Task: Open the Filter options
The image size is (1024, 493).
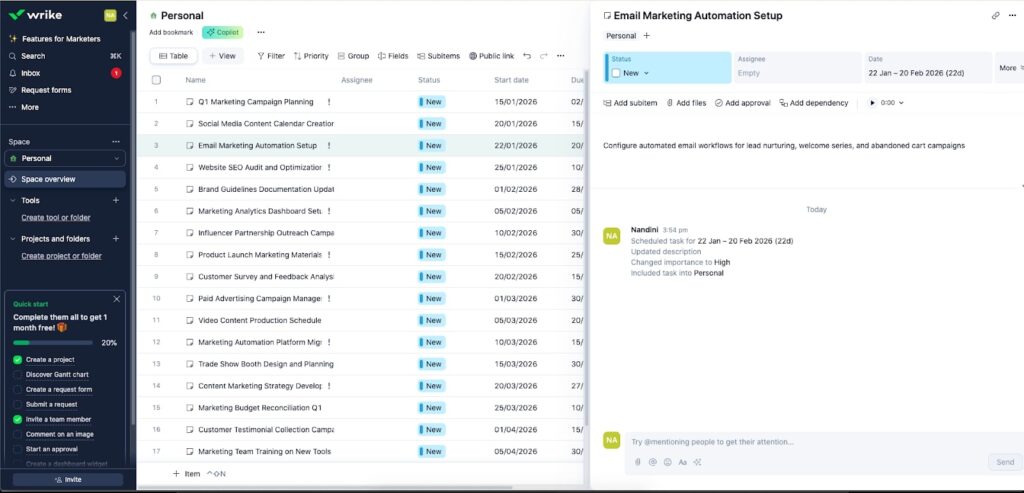Action: pyautogui.click(x=271, y=56)
